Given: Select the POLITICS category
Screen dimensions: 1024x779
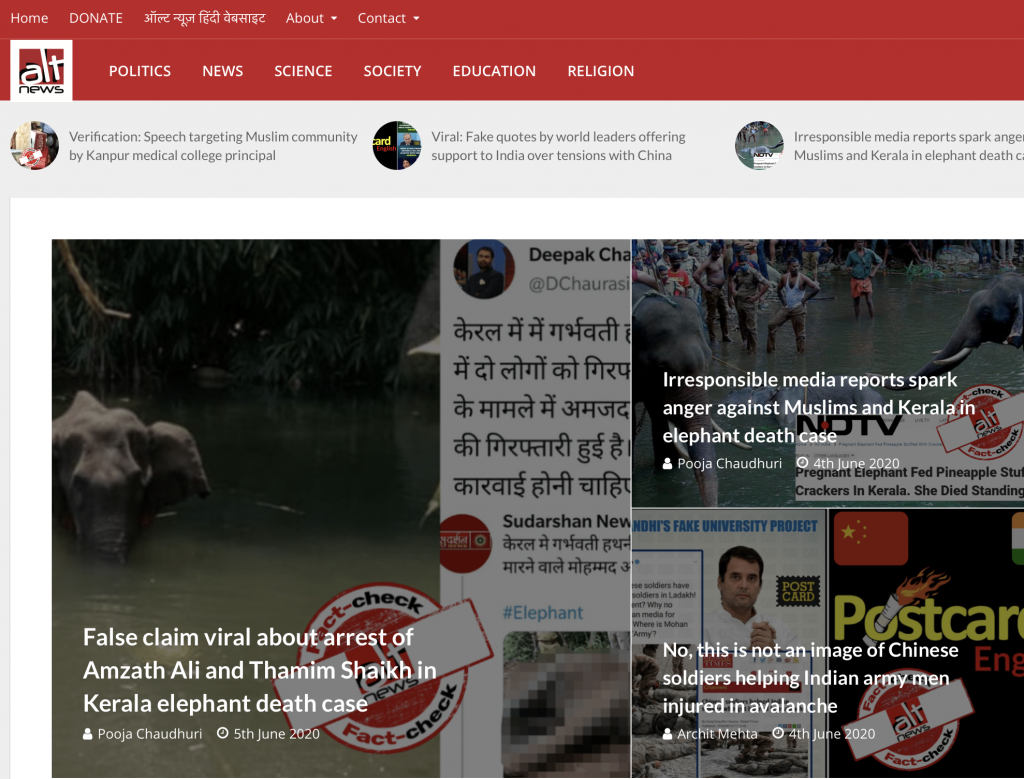Looking at the screenshot, I should pos(140,71).
